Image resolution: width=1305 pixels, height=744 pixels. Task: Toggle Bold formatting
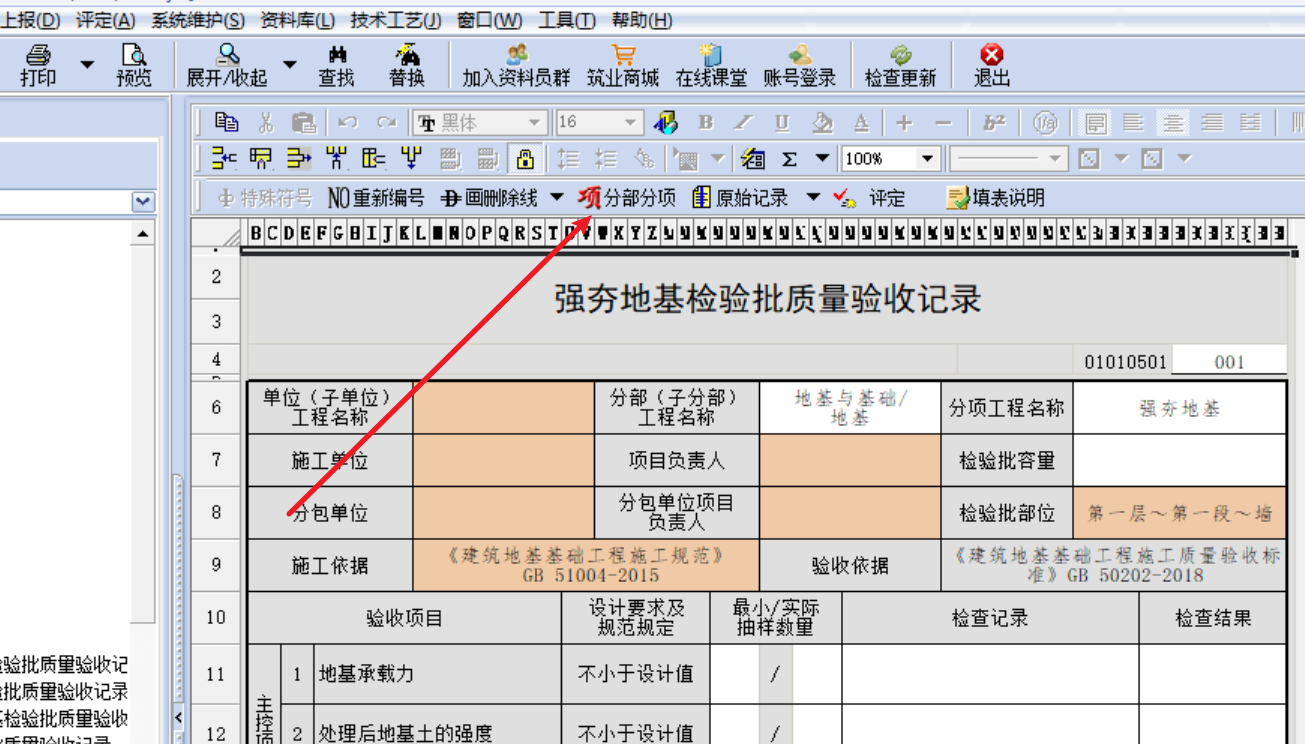705,123
